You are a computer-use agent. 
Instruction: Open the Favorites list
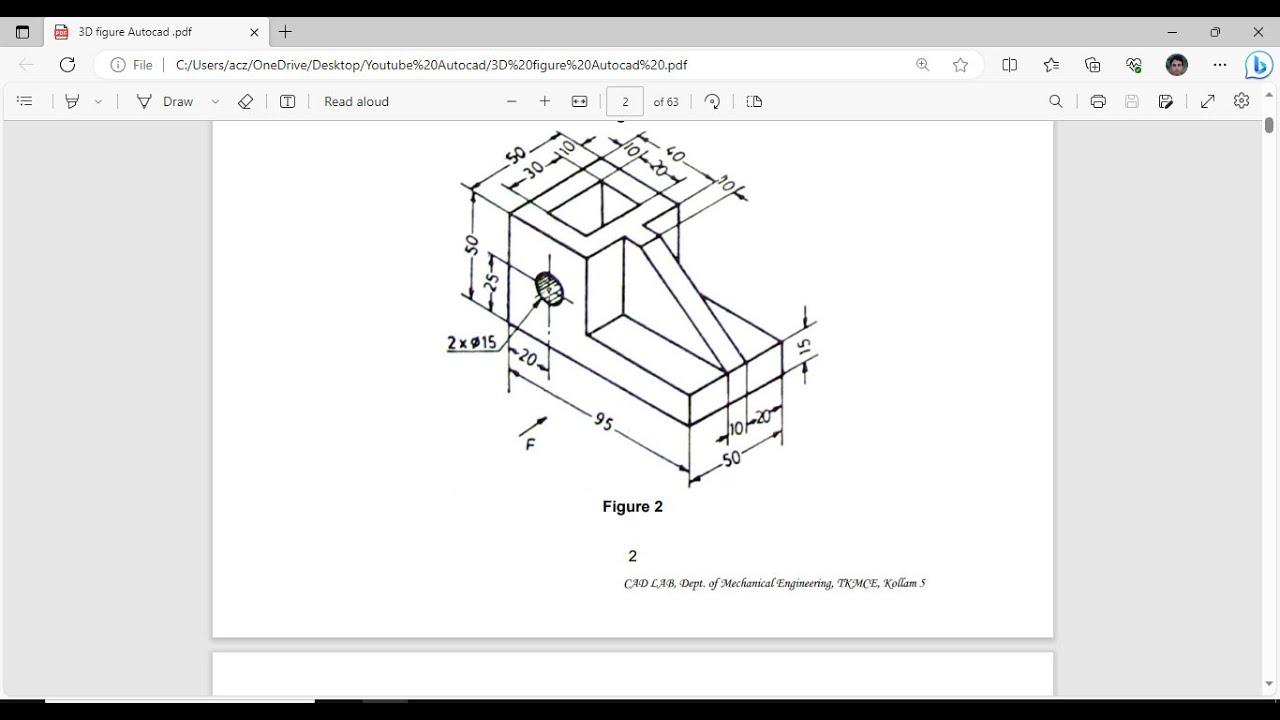click(x=1051, y=65)
